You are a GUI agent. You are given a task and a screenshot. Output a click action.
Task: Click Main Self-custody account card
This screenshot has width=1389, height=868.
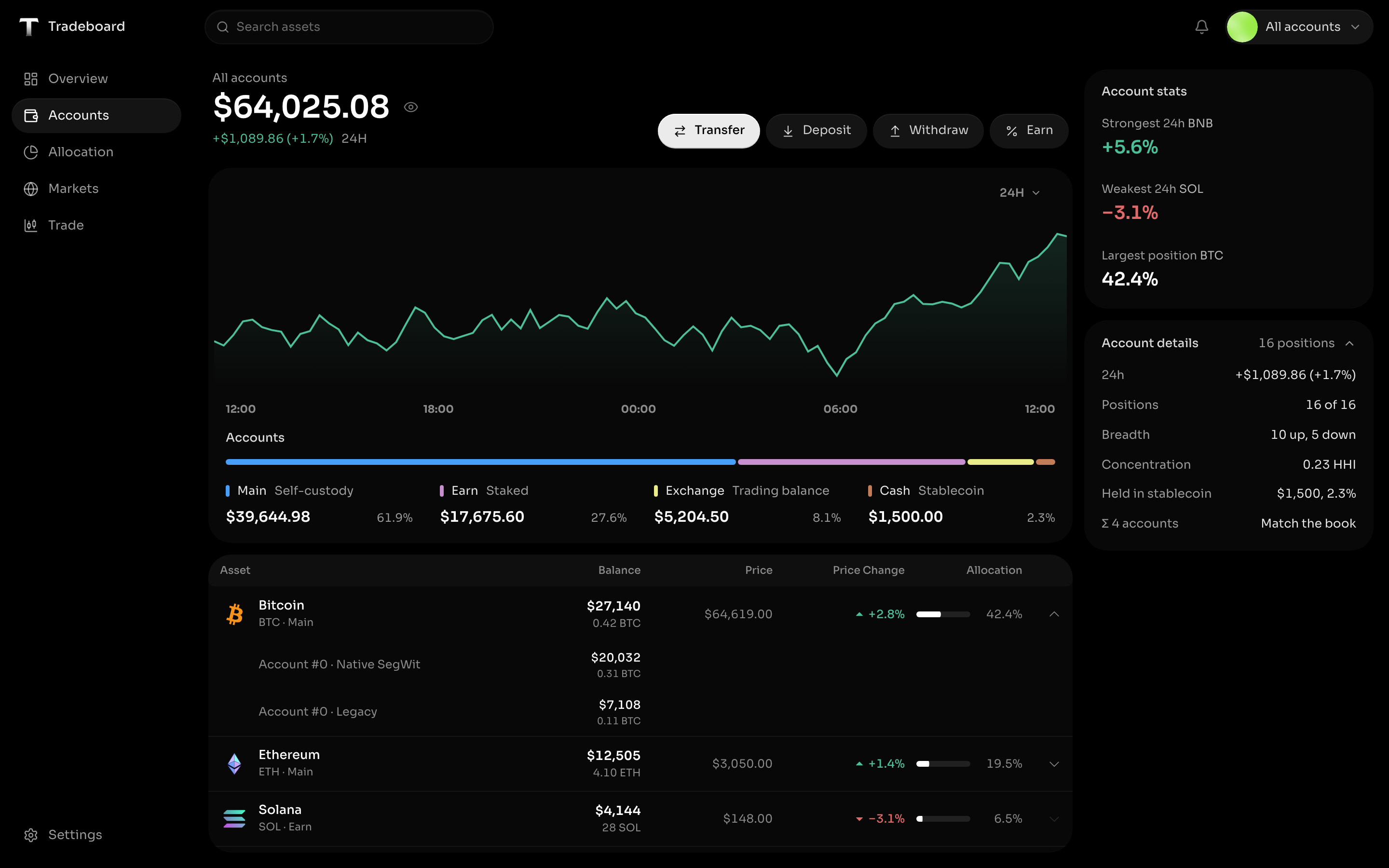[x=319, y=504]
